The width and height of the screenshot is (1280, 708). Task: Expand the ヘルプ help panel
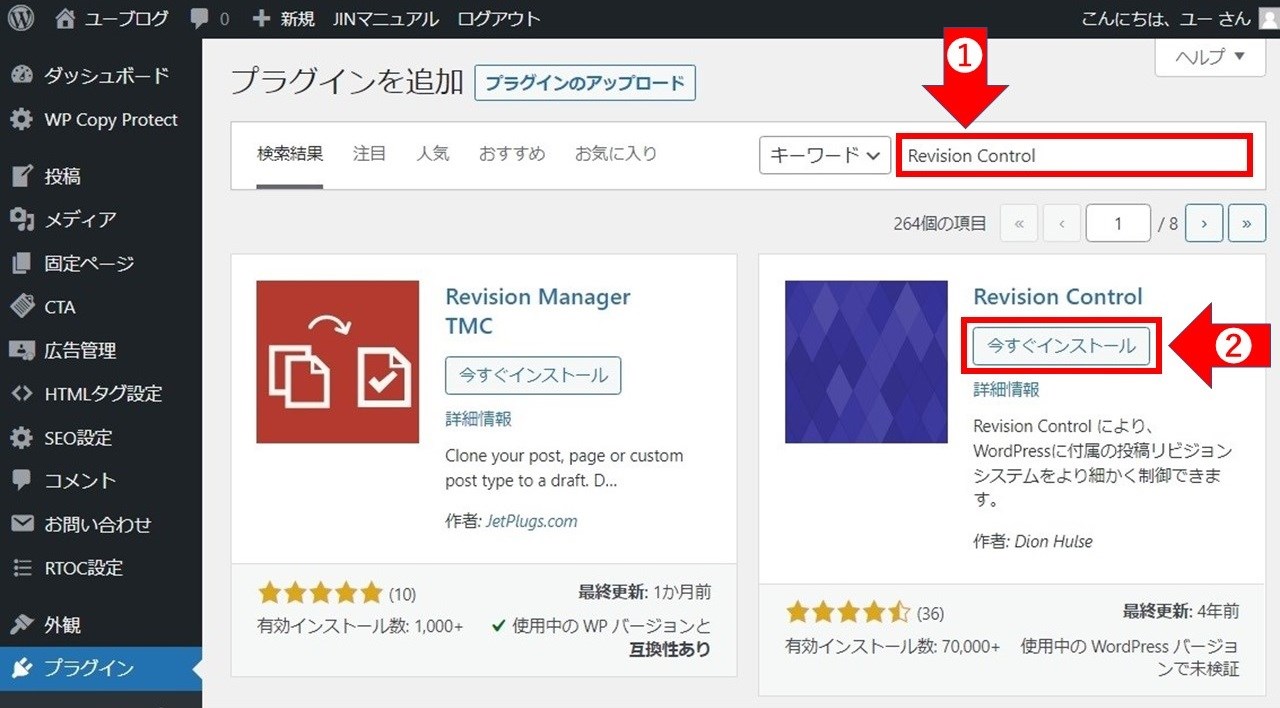coord(1211,57)
